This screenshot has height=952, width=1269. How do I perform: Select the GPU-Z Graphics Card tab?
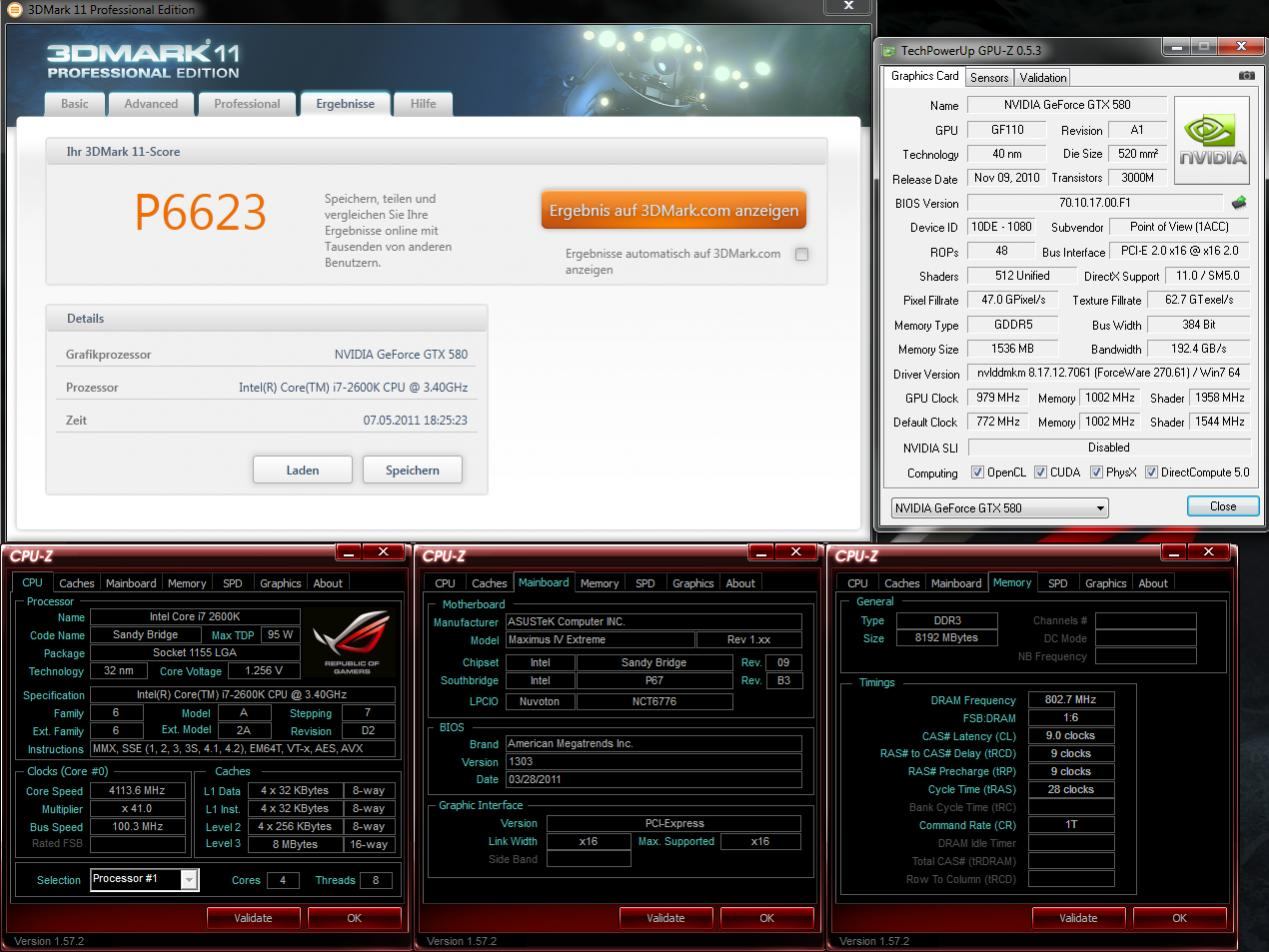[x=925, y=76]
